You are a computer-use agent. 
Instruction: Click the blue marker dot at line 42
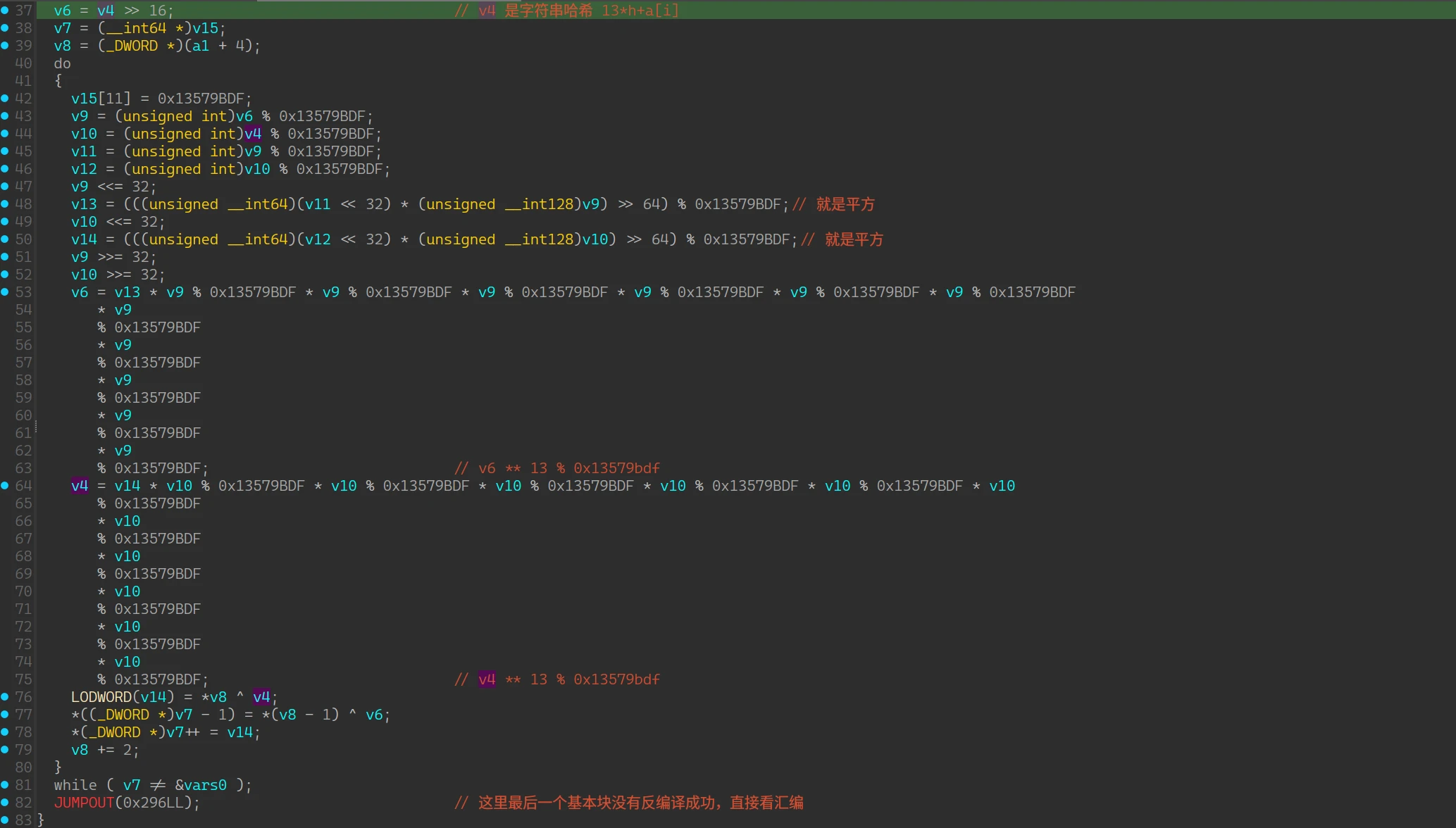[5, 98]
